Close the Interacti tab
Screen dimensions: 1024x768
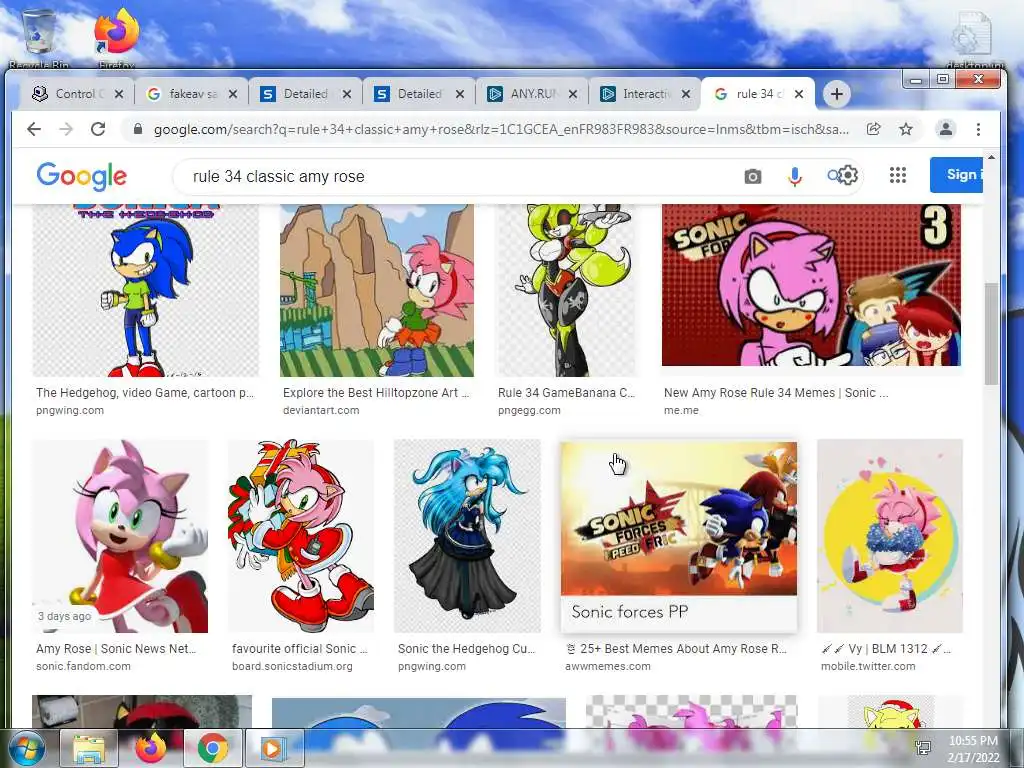point(686,94)
